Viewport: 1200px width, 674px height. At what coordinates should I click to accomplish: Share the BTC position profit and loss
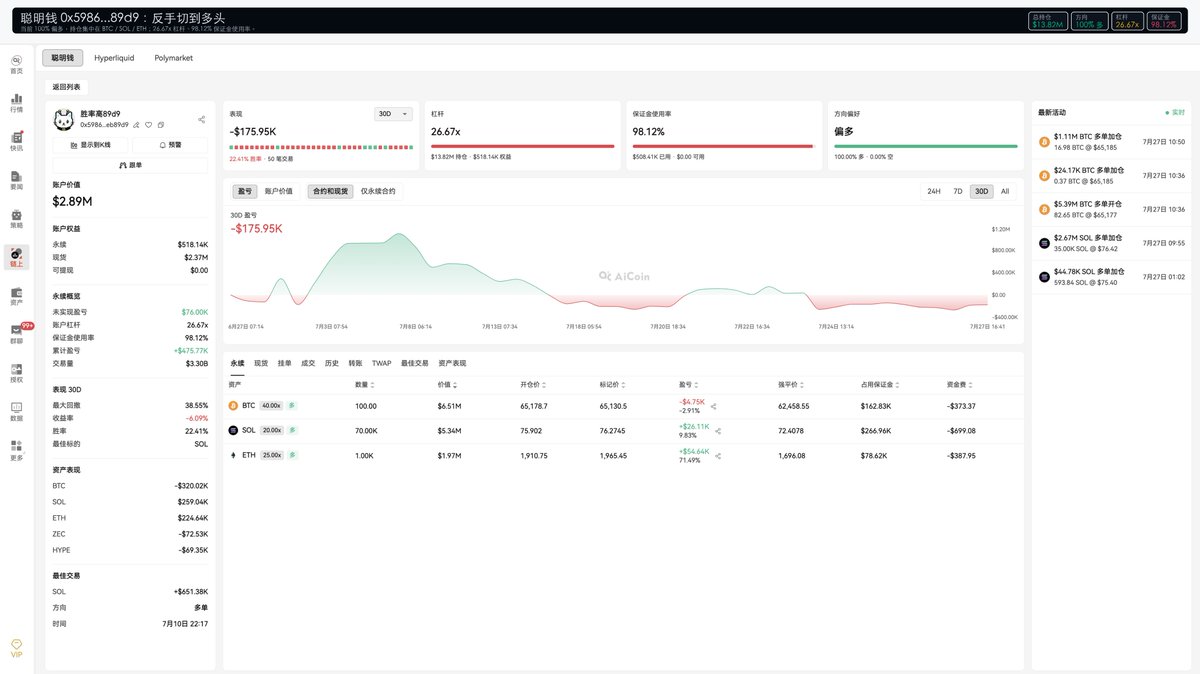pos(714,407)
